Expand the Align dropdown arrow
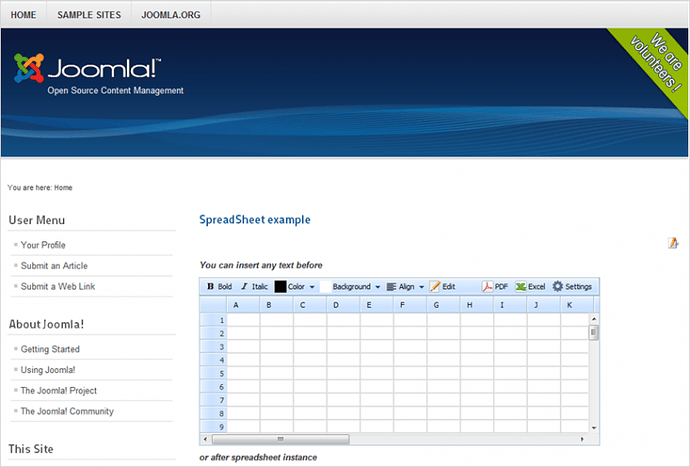The image size is (690, 467). [422, 287]
